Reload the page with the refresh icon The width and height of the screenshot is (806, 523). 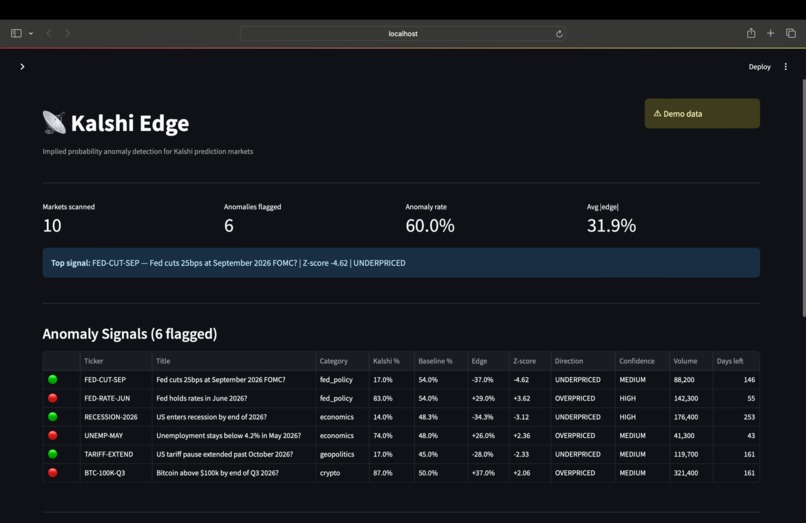[x=559, y=34]
